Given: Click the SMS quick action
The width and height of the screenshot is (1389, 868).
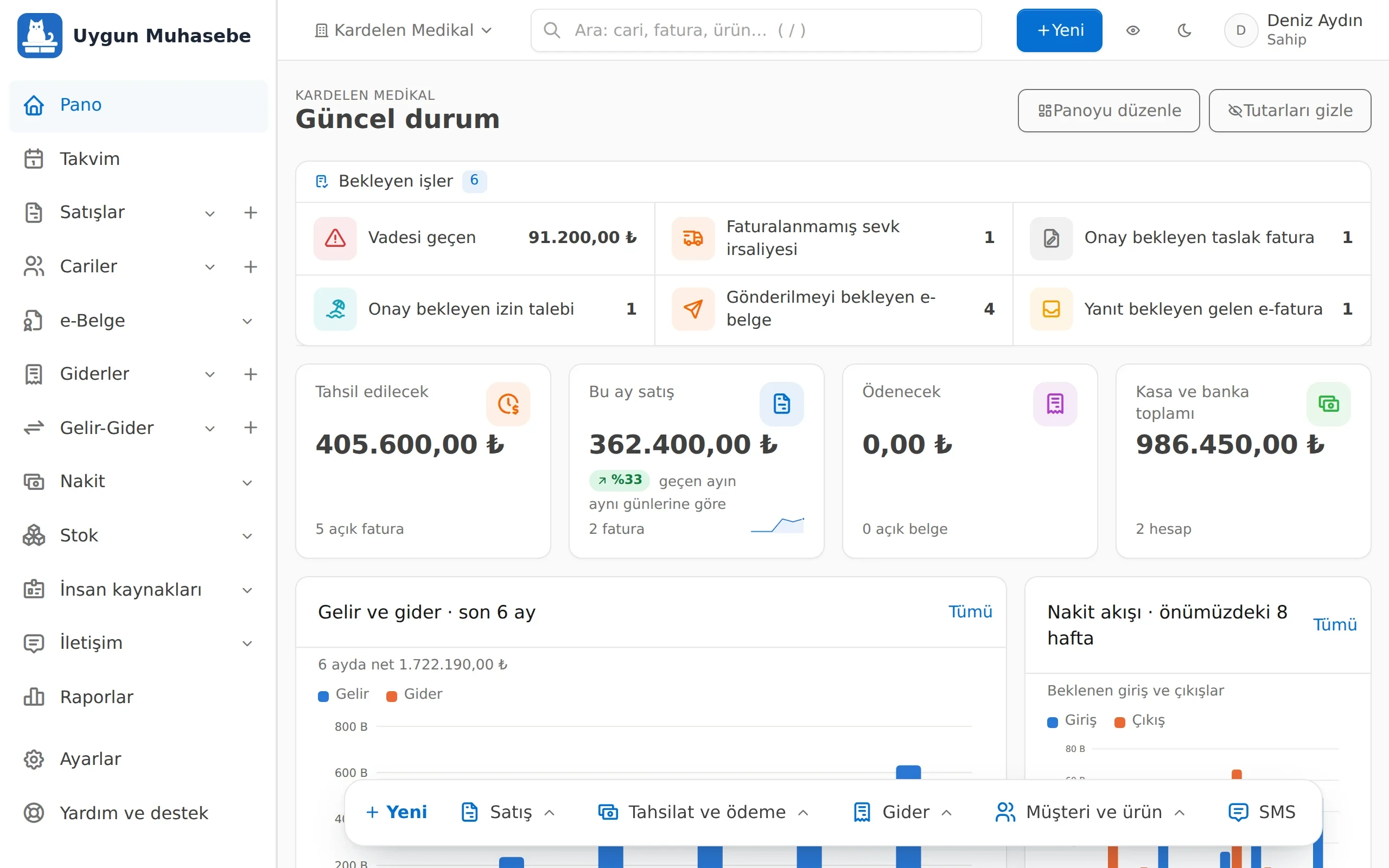Looking at the screenshot, I should click(1261, 812).
